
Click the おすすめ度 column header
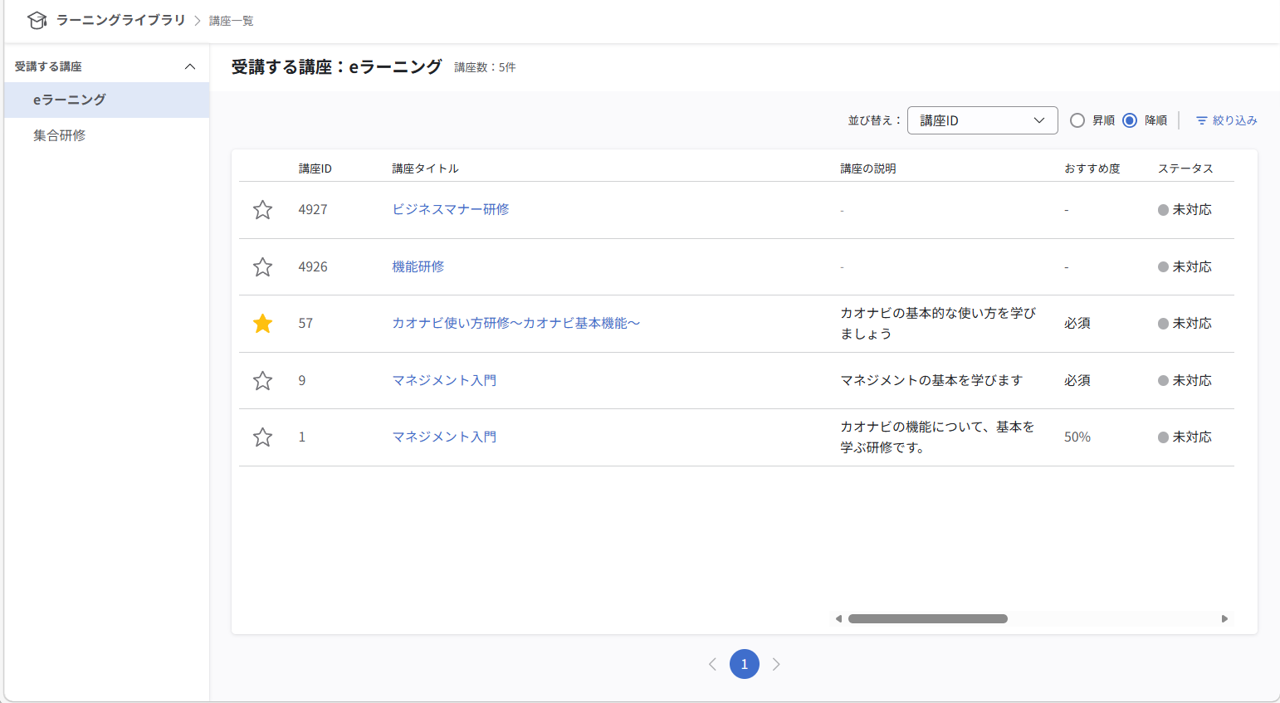click(1092, 169)
